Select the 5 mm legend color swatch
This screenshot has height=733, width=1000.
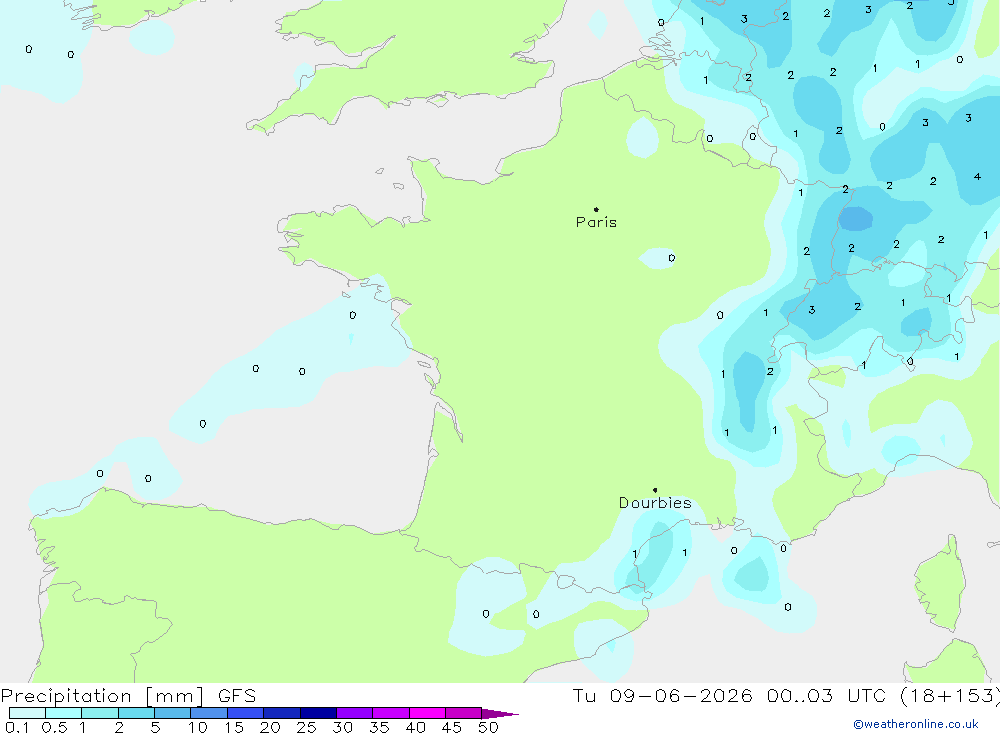point(172,713)
